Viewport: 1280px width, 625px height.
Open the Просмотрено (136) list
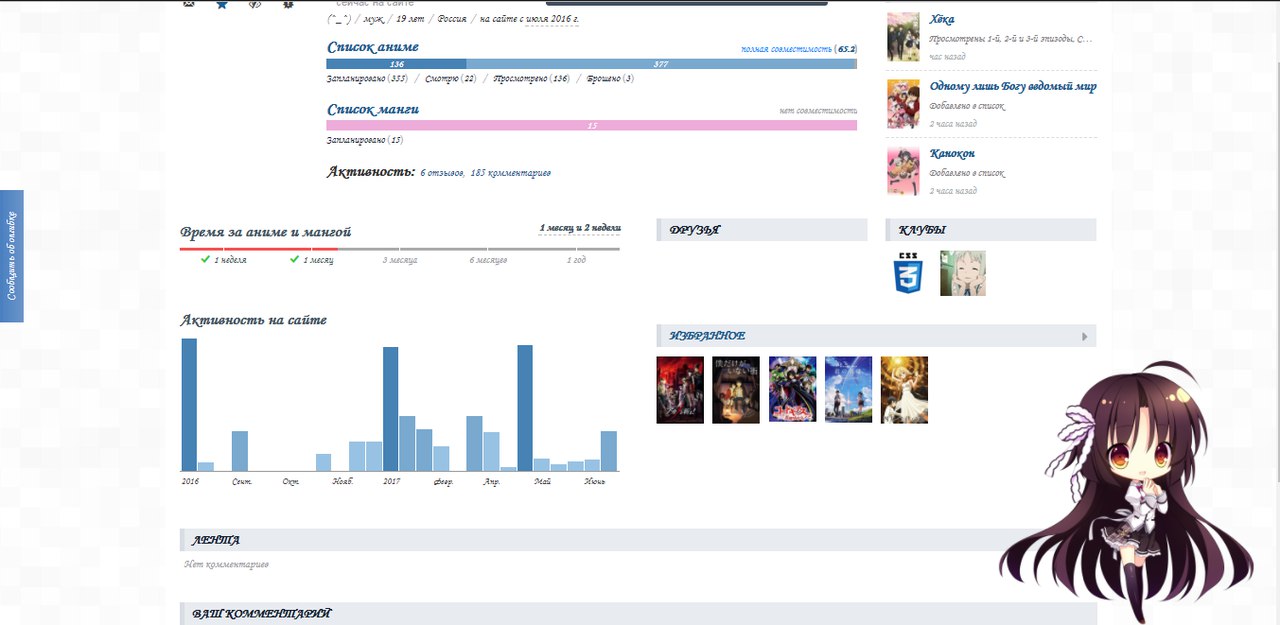pos(531,78)
